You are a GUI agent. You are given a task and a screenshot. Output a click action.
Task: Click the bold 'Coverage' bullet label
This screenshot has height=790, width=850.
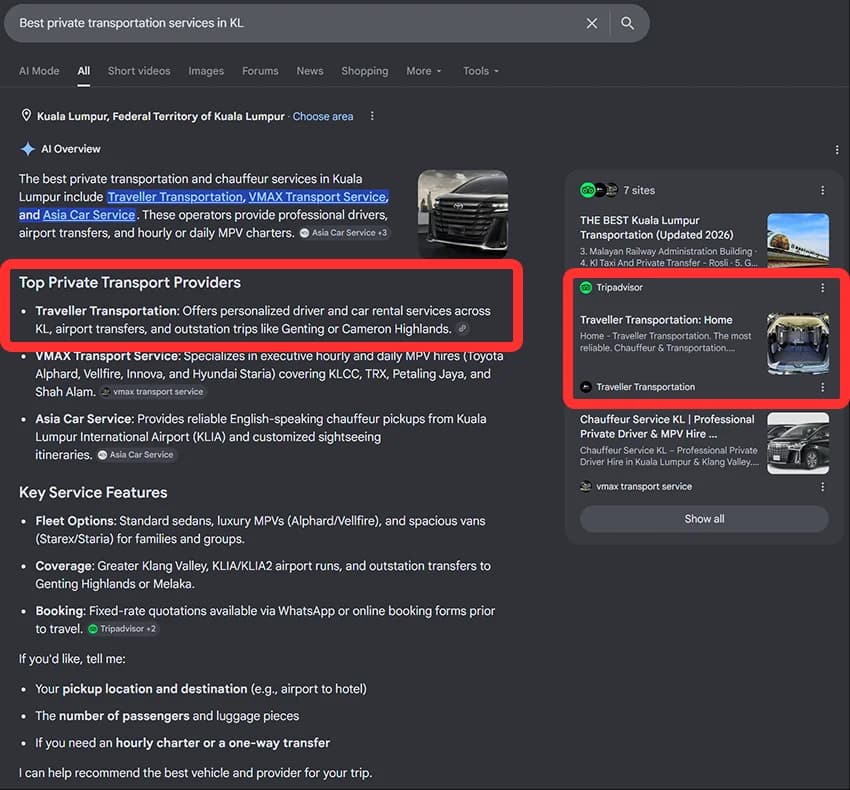pyautogui.click(x=65, y=566)
